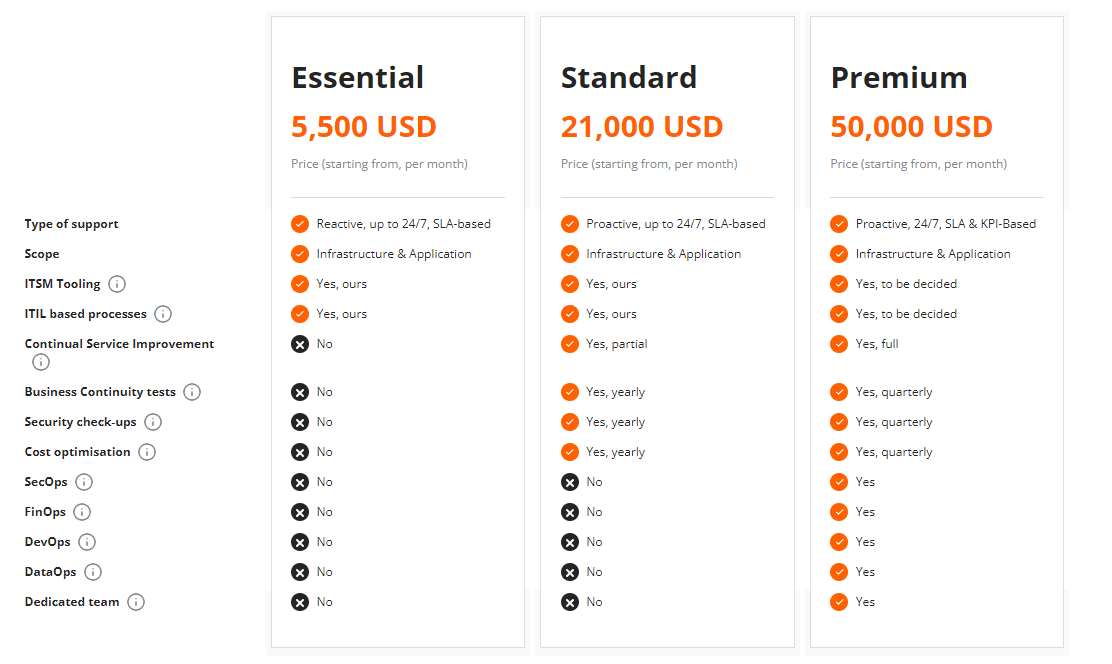Click info icon beside ITIL based processes
This screenshot has width=1112, height=664.
(x=163, y=314)
